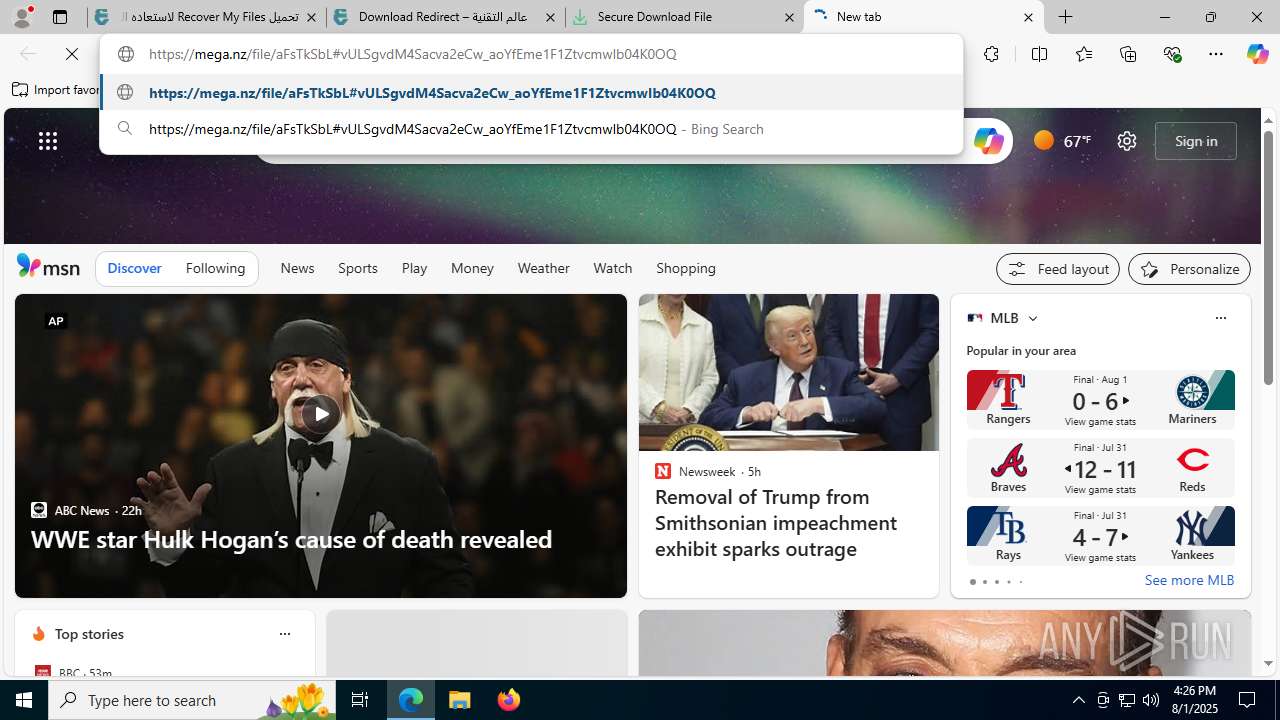The width and height of the screenshot is (1280, 720).
Task: Select the Following feed tab
Action: click(215, 268)
